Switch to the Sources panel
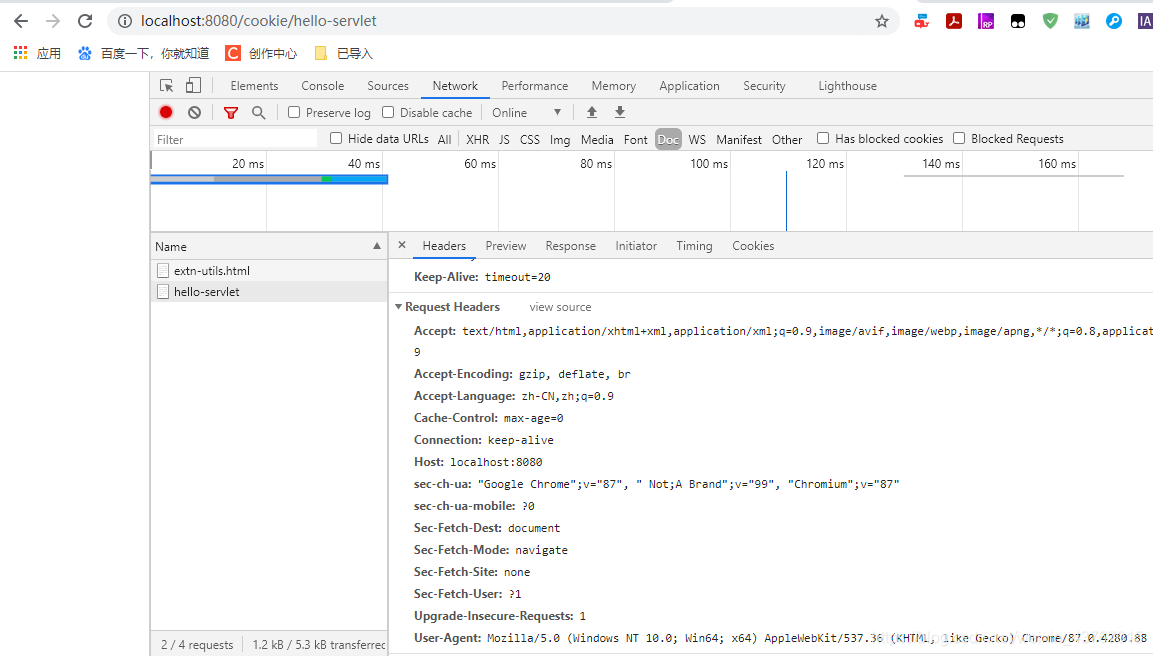Image resolution: width=1153 pixels, height=656 pixels. [x=388, y=86]
